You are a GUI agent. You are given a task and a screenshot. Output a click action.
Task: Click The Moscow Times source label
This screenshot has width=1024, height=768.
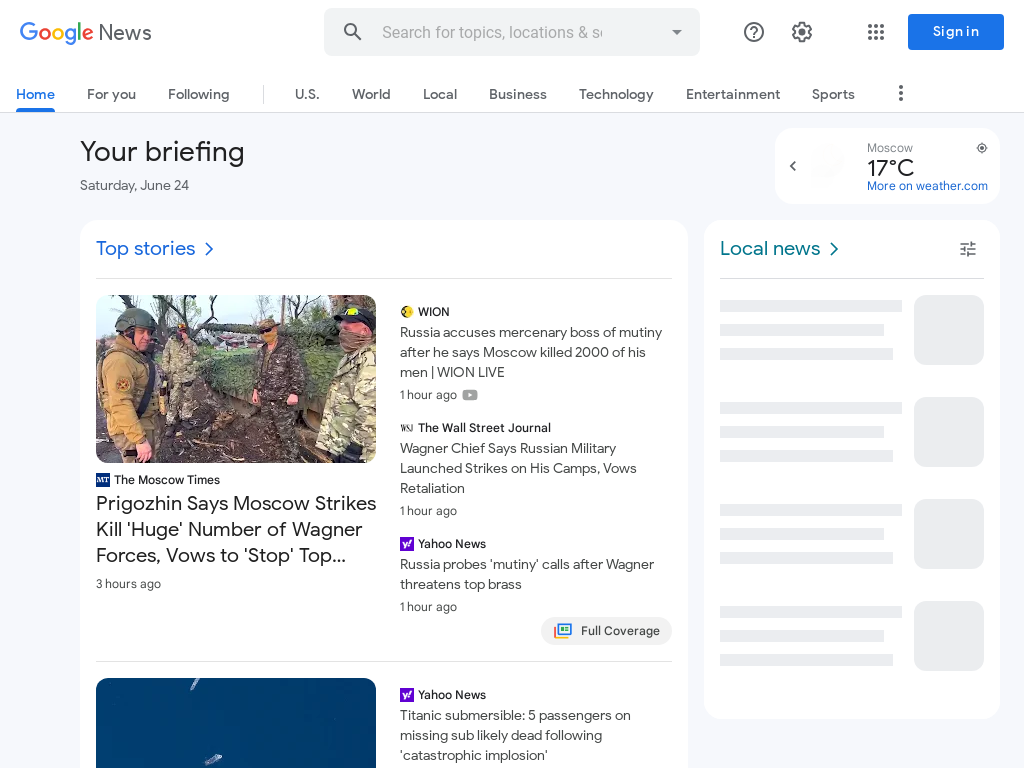167,480
